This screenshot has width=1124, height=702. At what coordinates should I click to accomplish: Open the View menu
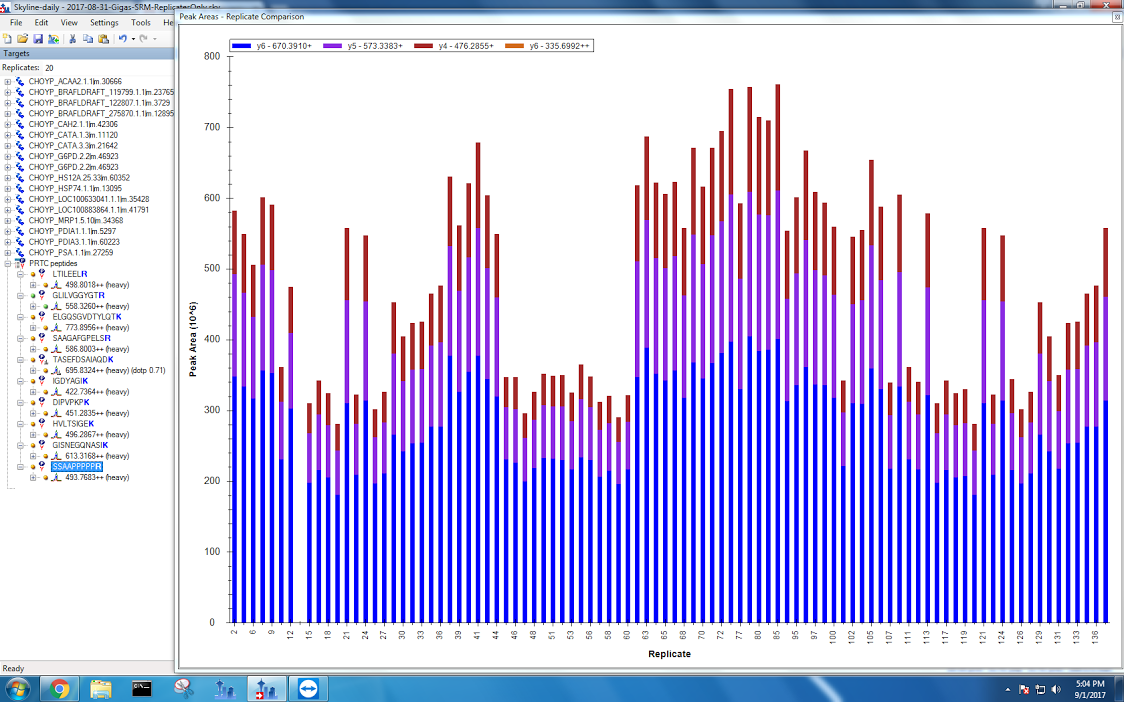point(69,22)
